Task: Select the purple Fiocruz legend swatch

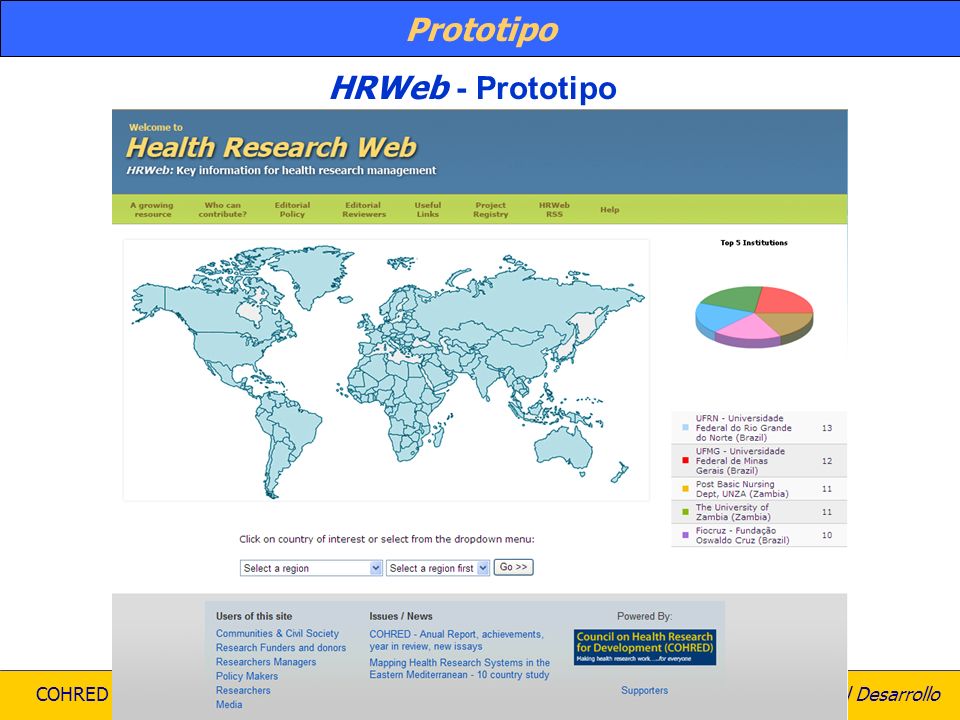Action: [x=685, y=535]
